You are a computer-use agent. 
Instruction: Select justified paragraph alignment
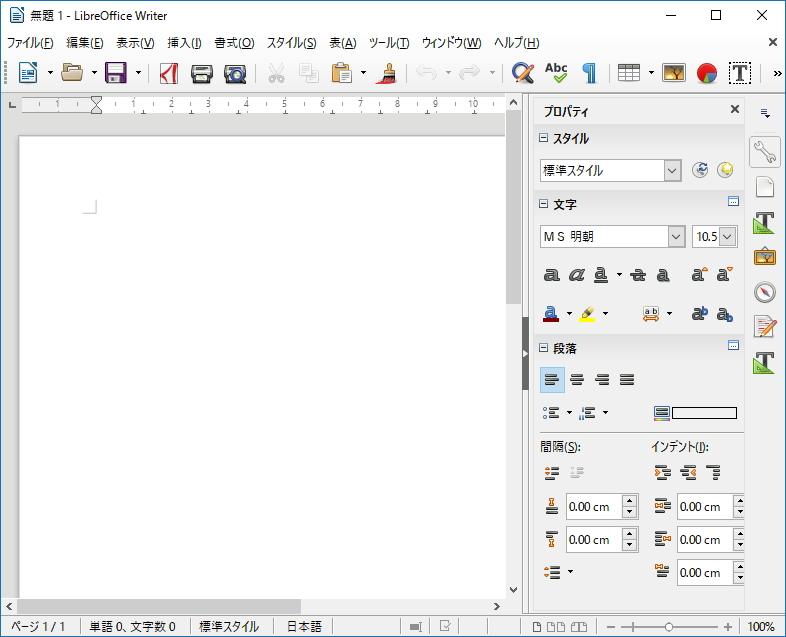tap(627, 379)
